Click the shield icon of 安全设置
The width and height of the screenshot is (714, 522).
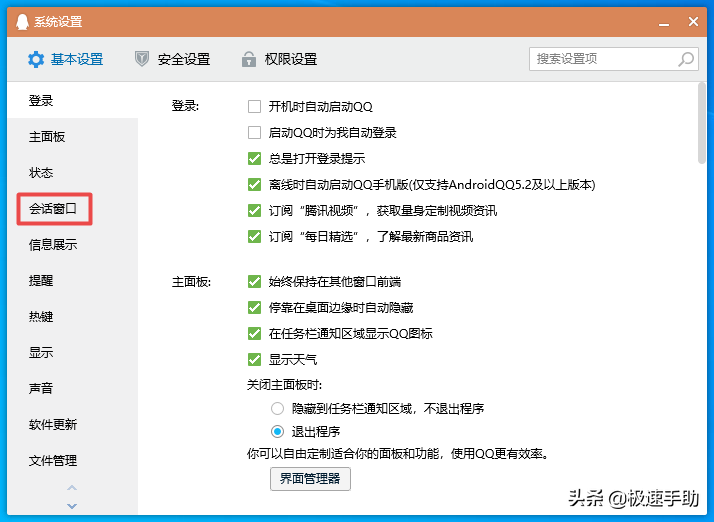tap(142, 59)
